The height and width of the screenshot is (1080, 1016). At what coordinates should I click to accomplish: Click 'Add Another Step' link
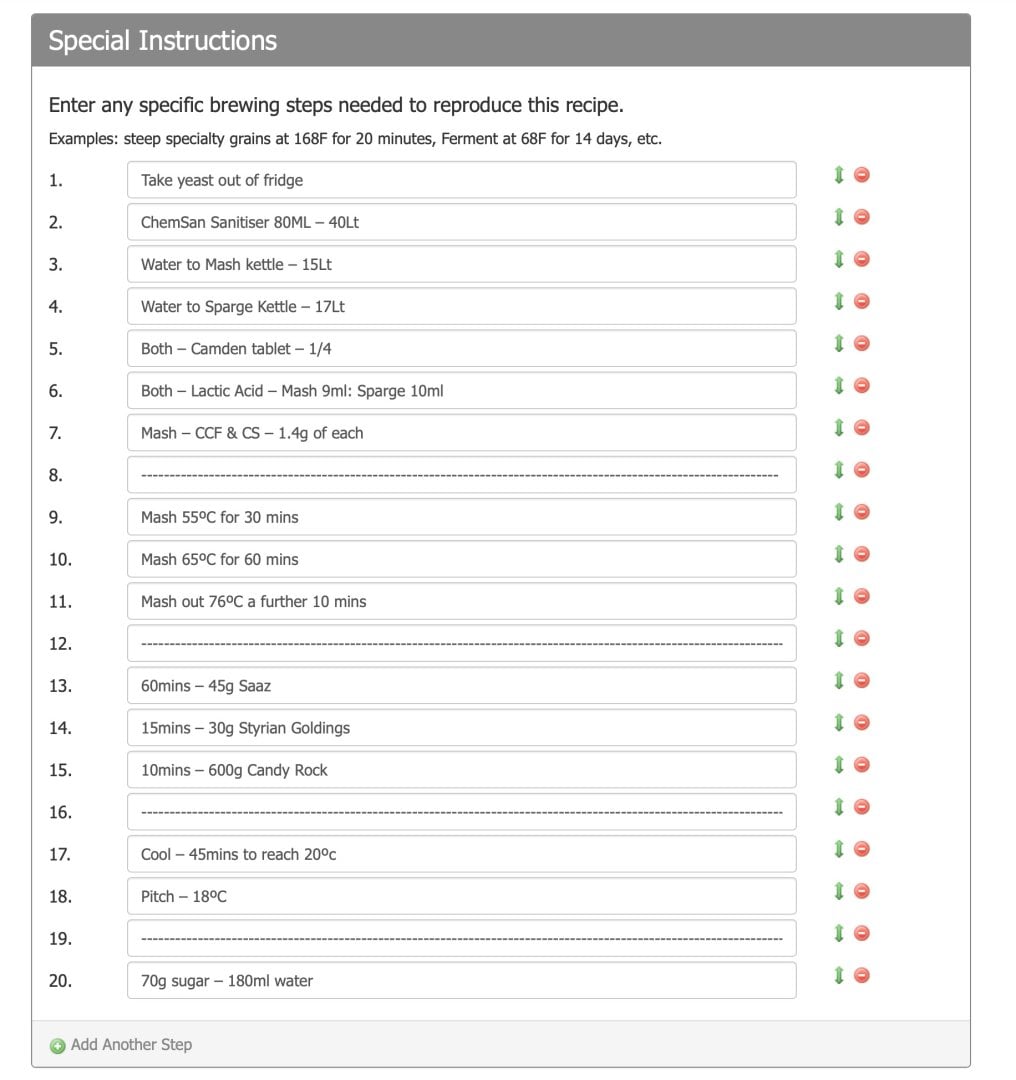131,1044
